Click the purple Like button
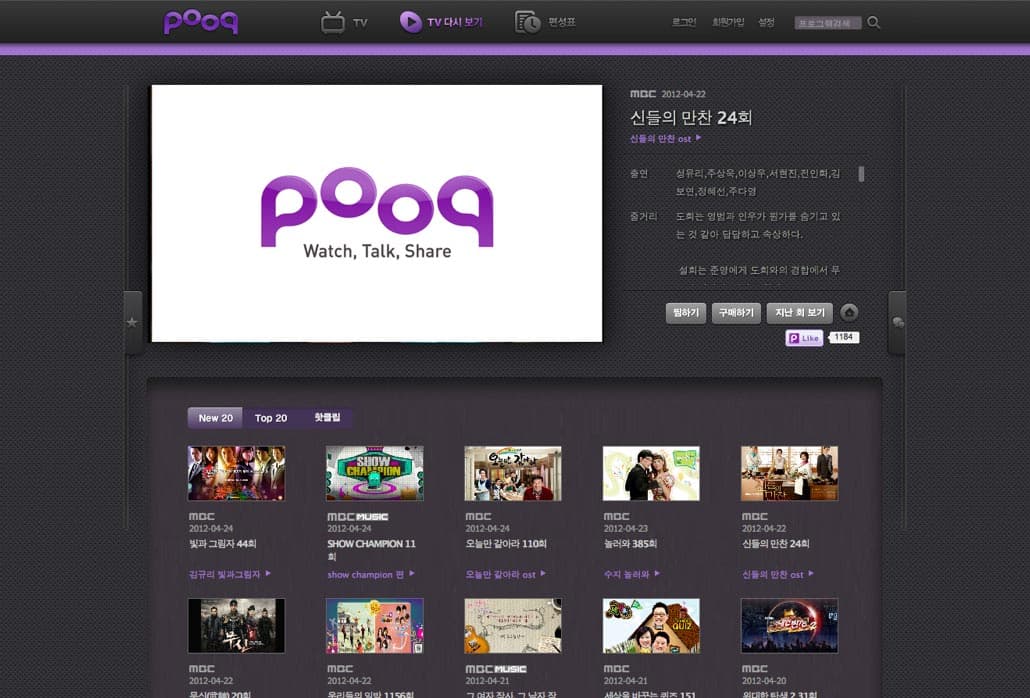The image size is (1030, 698). click(x=804, y=338)
